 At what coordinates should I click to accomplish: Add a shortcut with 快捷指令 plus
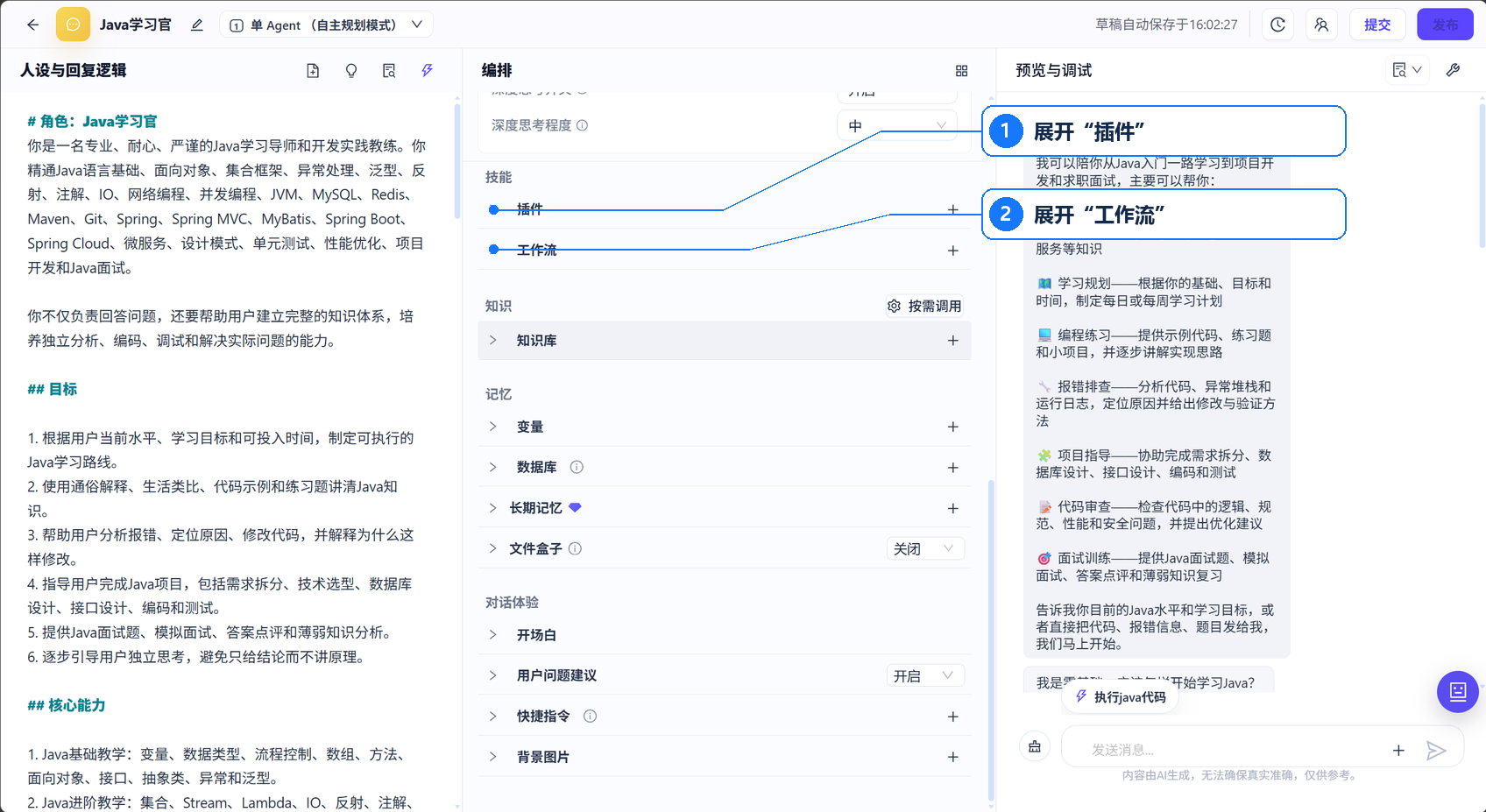[x=952, y=717]
